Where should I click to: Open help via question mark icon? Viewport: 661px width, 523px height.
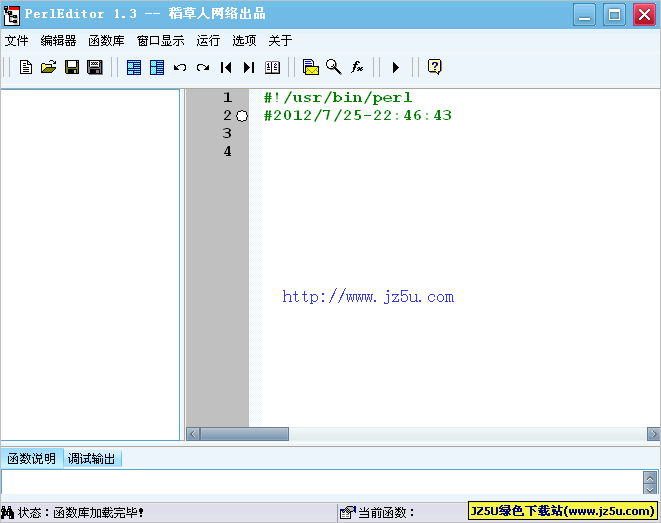point(434,67)
